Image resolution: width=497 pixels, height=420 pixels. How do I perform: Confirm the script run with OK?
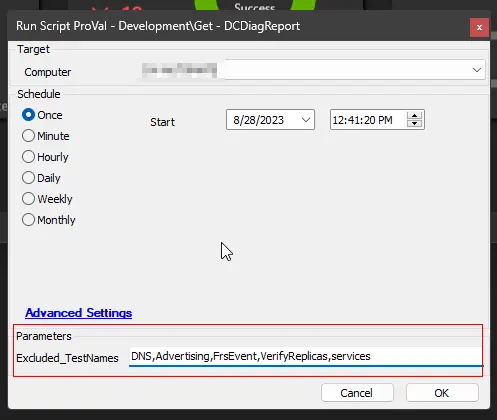click(x=442, y=393)
